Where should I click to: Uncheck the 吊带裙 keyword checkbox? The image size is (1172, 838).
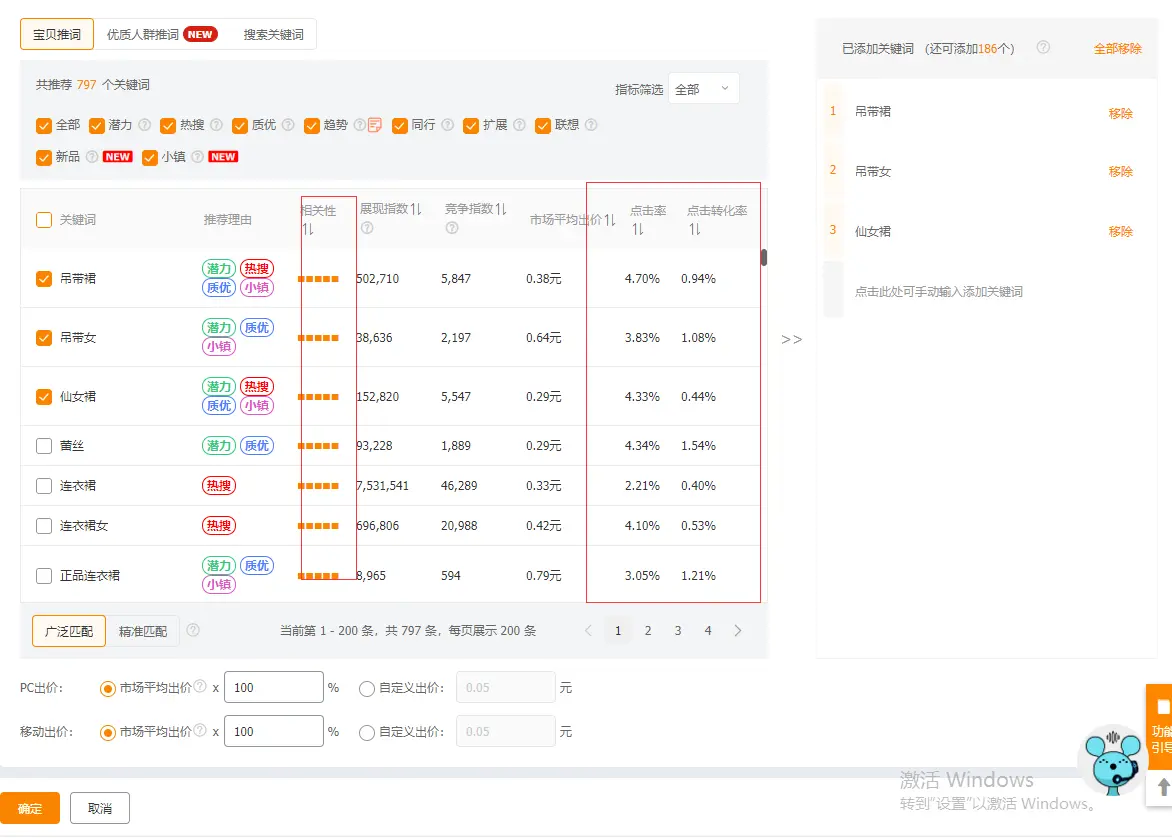tap(44, 279)
